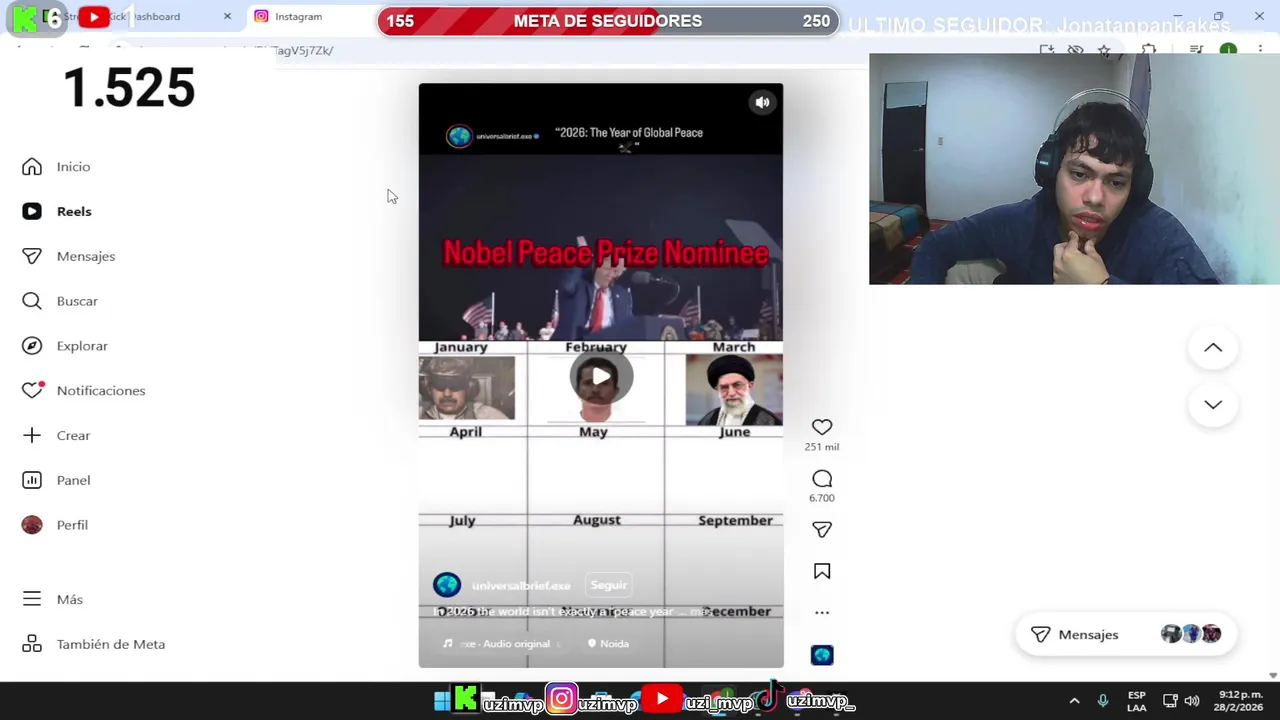Screen dimensions: 1280x720
Task: Open Perfil profile page
Action: [55, 525]
